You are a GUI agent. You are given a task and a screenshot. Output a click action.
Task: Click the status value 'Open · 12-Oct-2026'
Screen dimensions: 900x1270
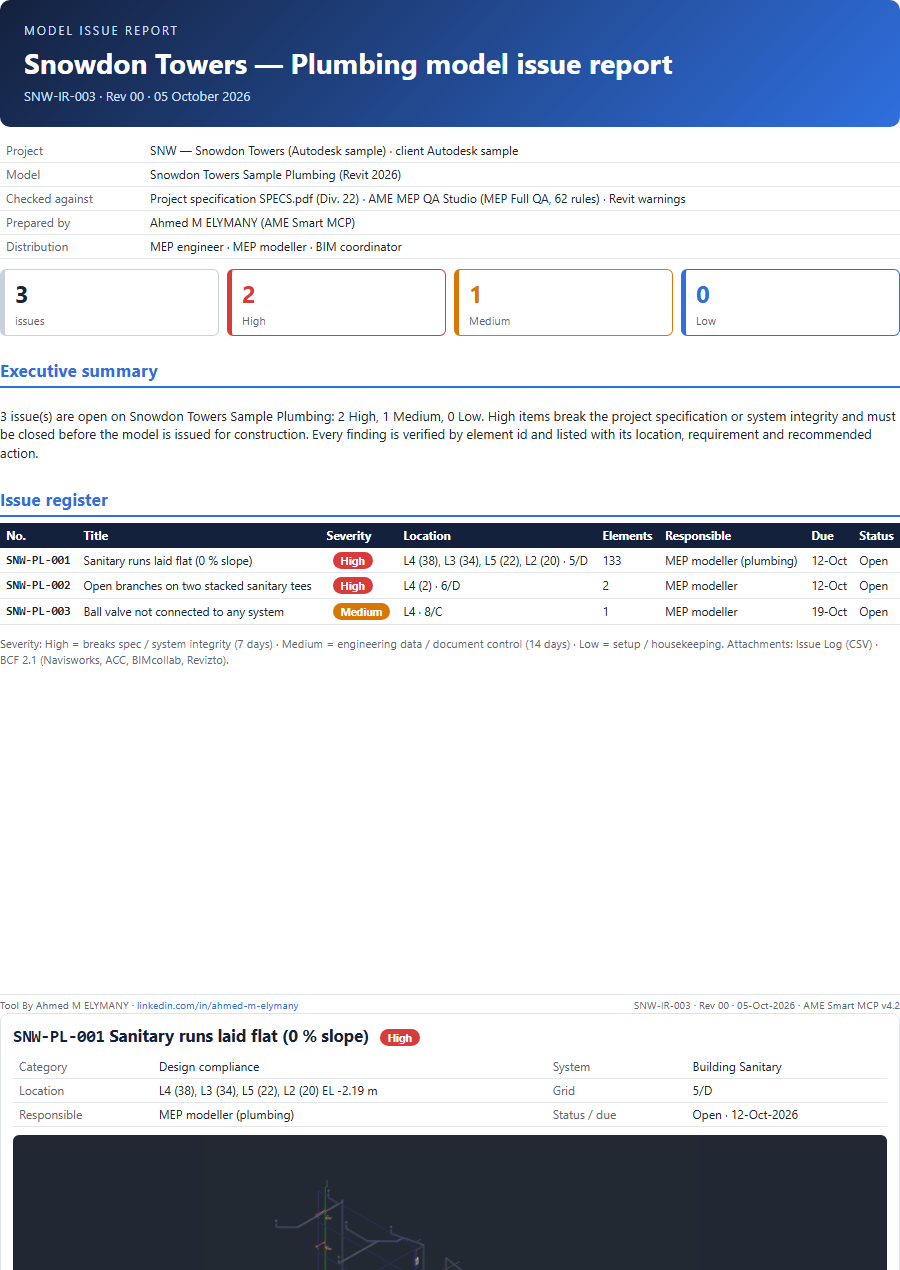point(745,1115)
